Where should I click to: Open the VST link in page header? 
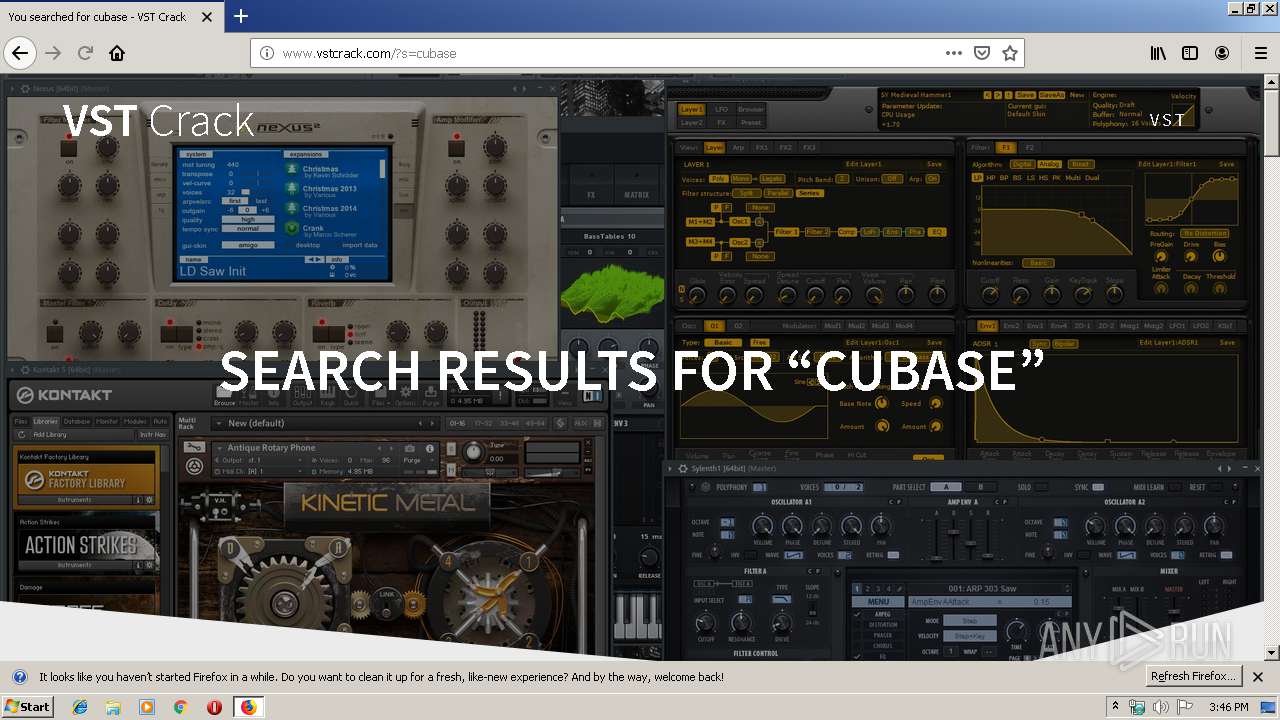(1167, 120)
